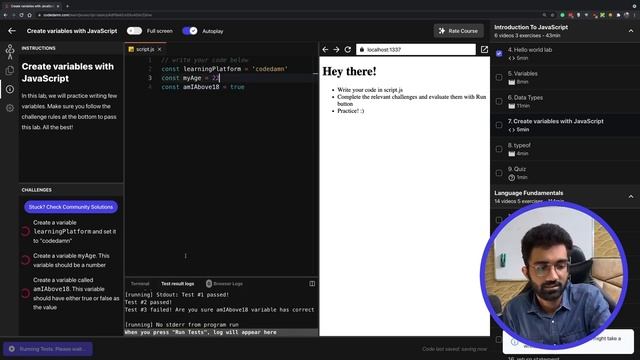Click the video icon under 8. typeof
The height and width of the screenshot is (360, 640).
coord(511,154)
